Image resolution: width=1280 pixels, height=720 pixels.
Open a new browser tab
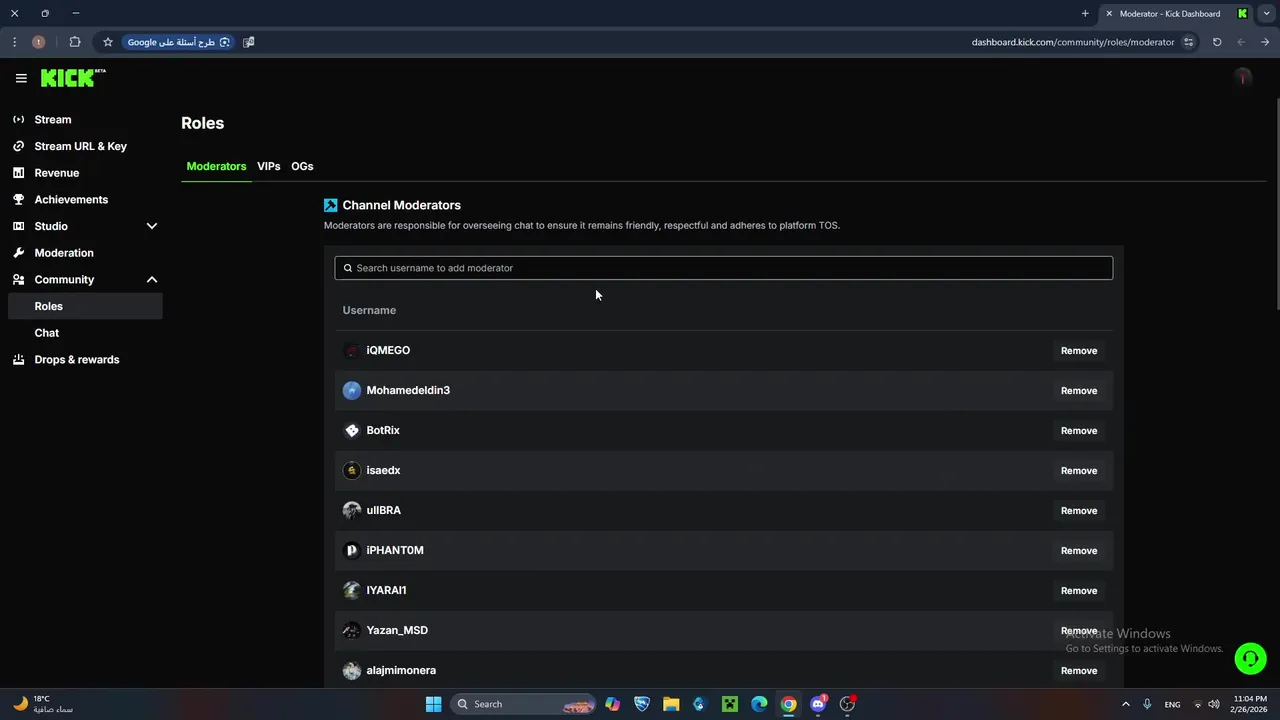pyautogui.click(x=1085, y=13)
